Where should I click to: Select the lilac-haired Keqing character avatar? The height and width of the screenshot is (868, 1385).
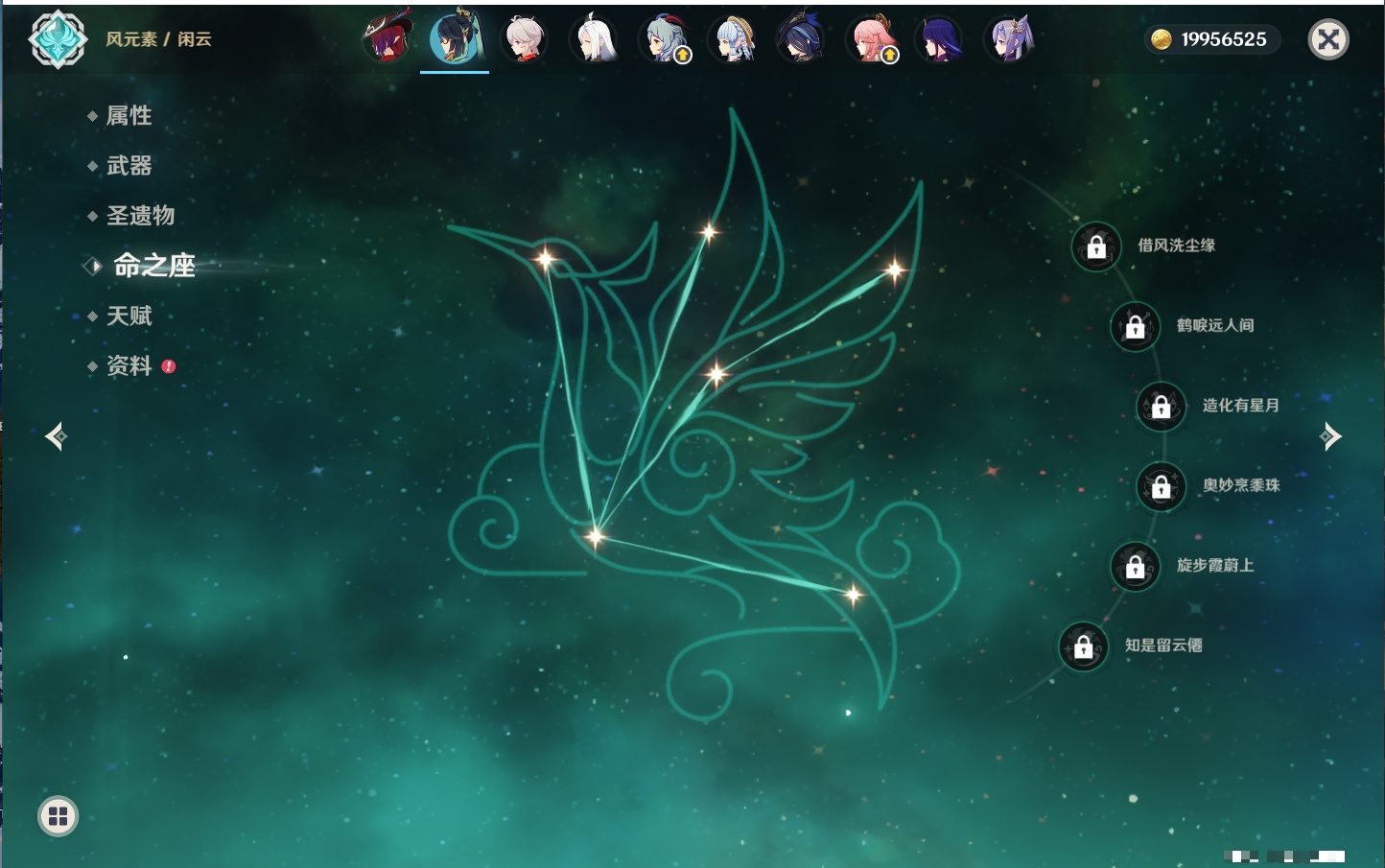pos(1009,38)
